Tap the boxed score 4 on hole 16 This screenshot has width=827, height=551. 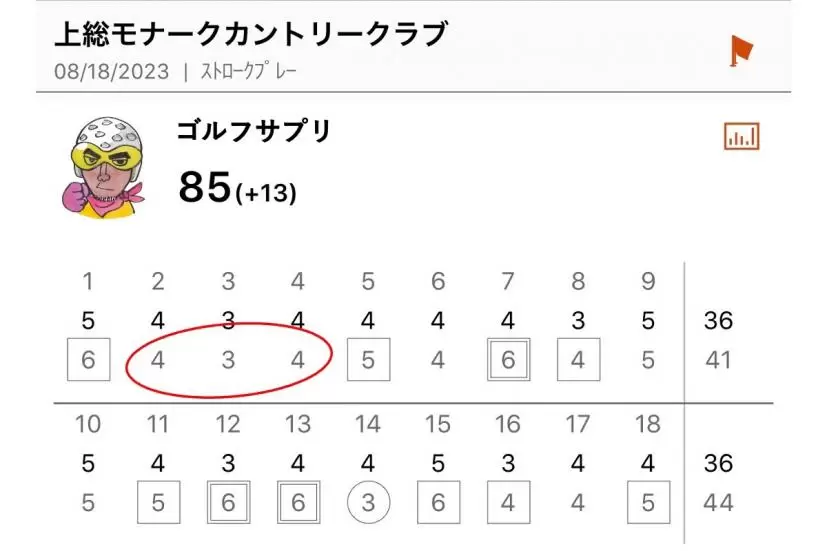pos(508,503)
